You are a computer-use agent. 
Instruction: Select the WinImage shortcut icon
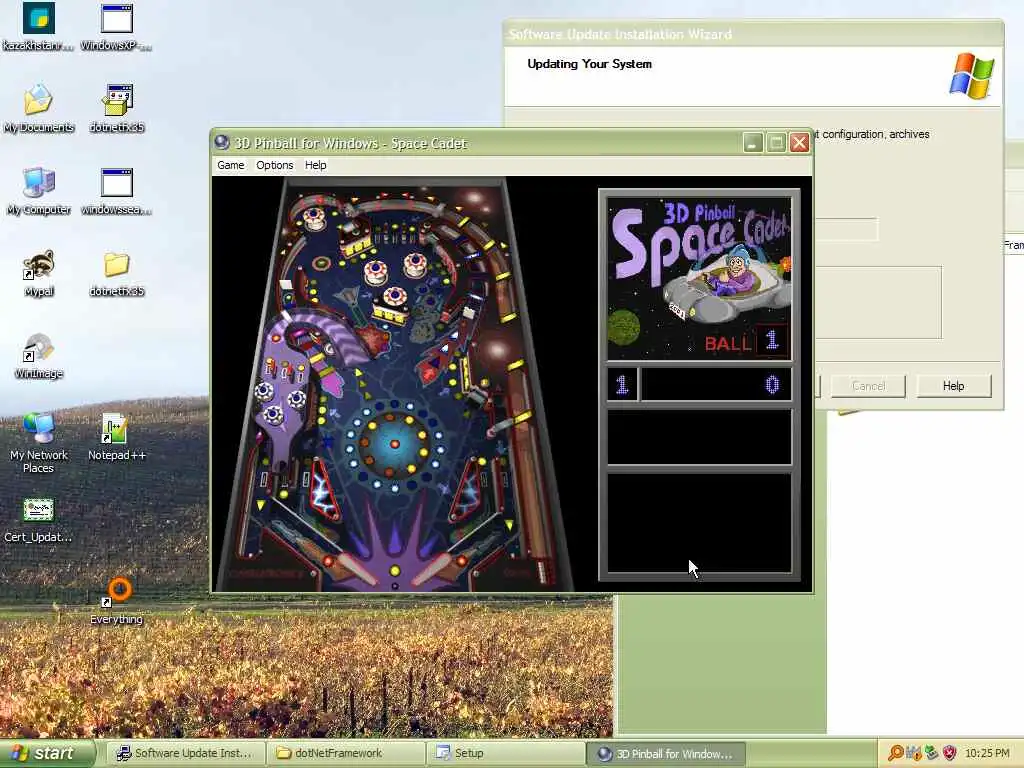pyautogui.click(x=39, y=356)
